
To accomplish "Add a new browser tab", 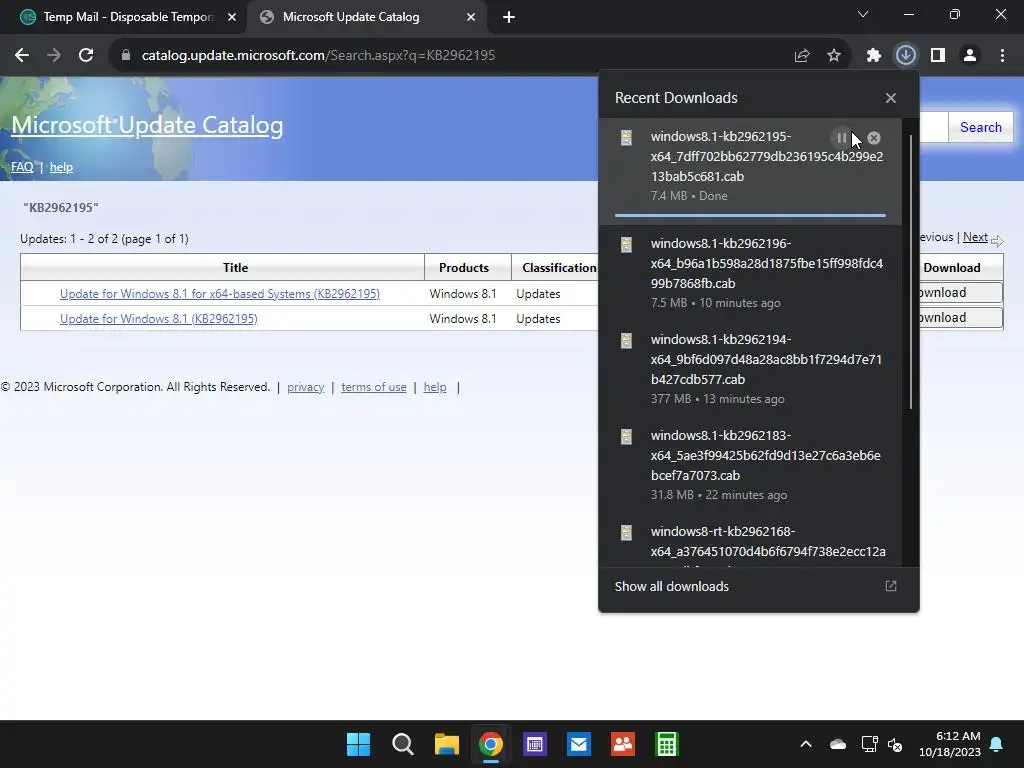I will click(509, 18).
